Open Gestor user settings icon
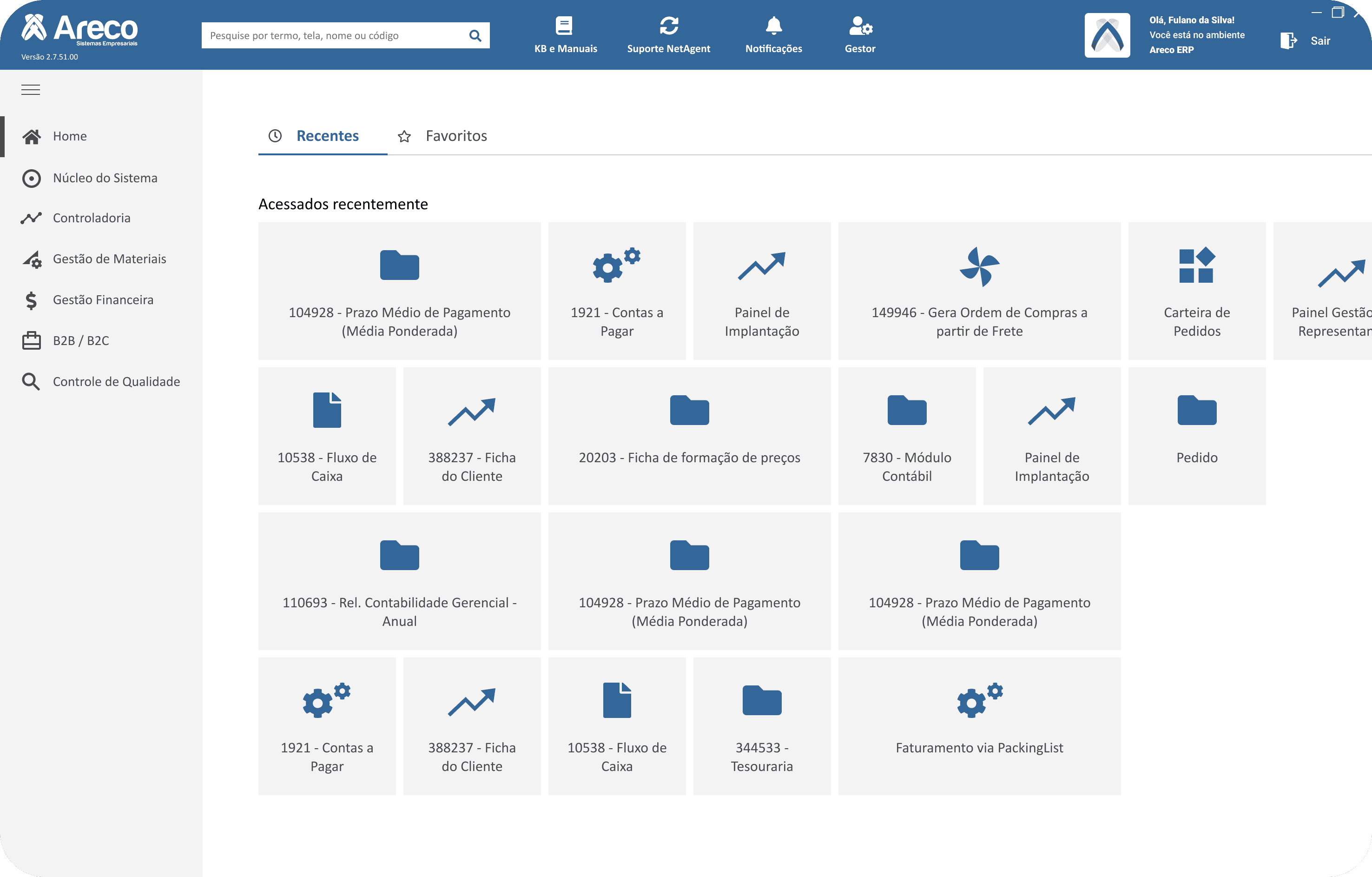 (x=860, y=26)
